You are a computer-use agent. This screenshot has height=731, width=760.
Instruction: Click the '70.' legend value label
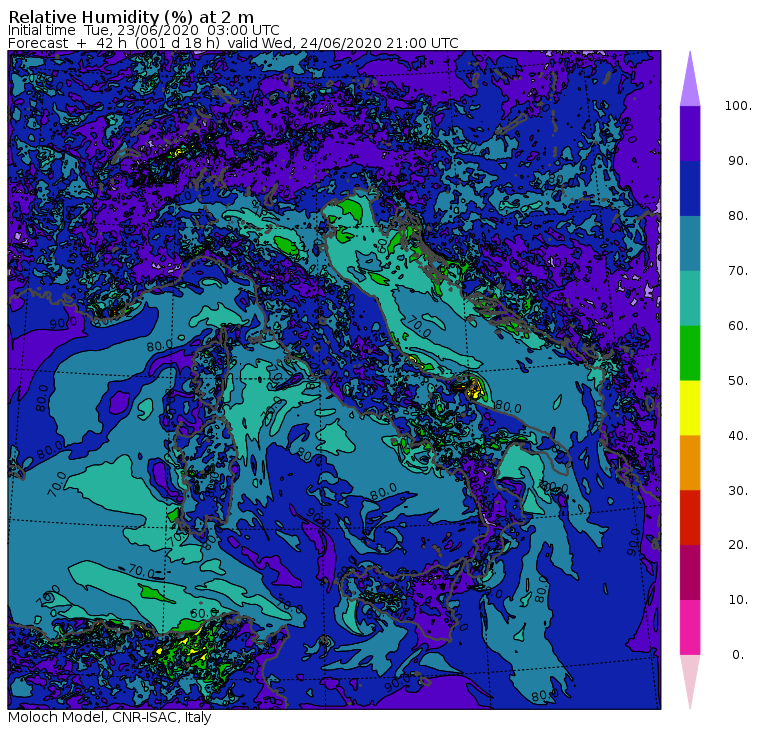(x=738, y=270)
